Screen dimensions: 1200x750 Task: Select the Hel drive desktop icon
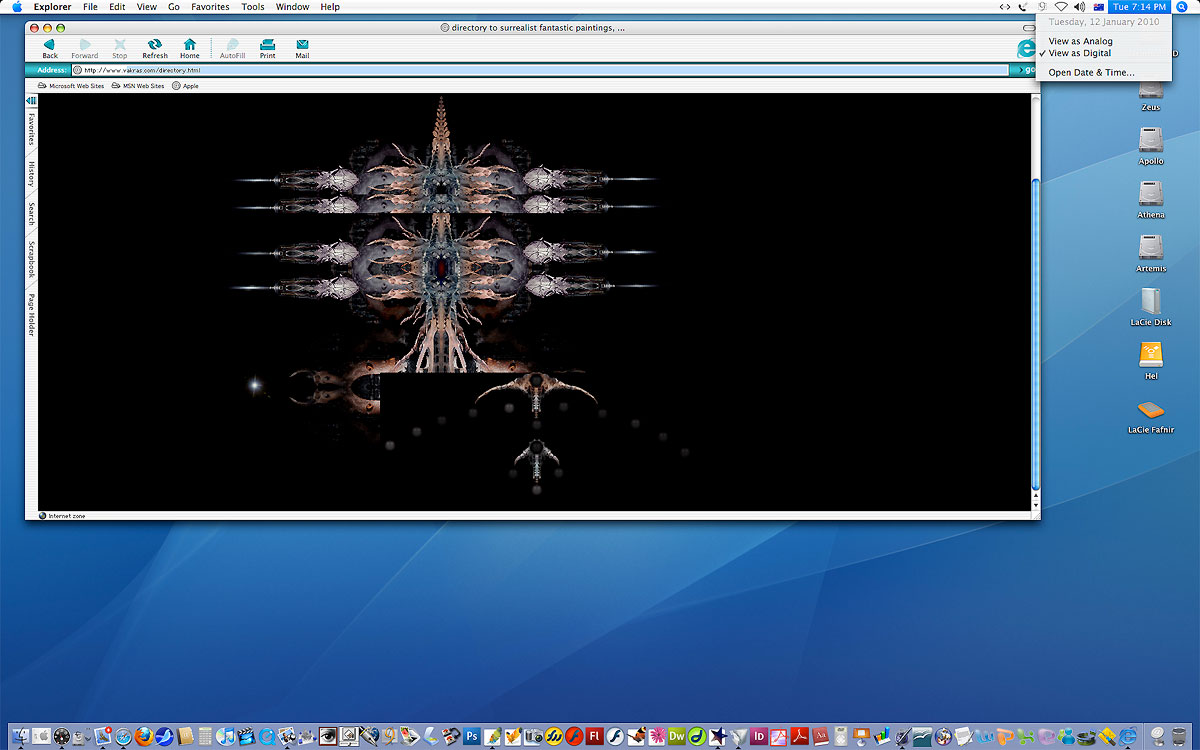point(1151,361)
